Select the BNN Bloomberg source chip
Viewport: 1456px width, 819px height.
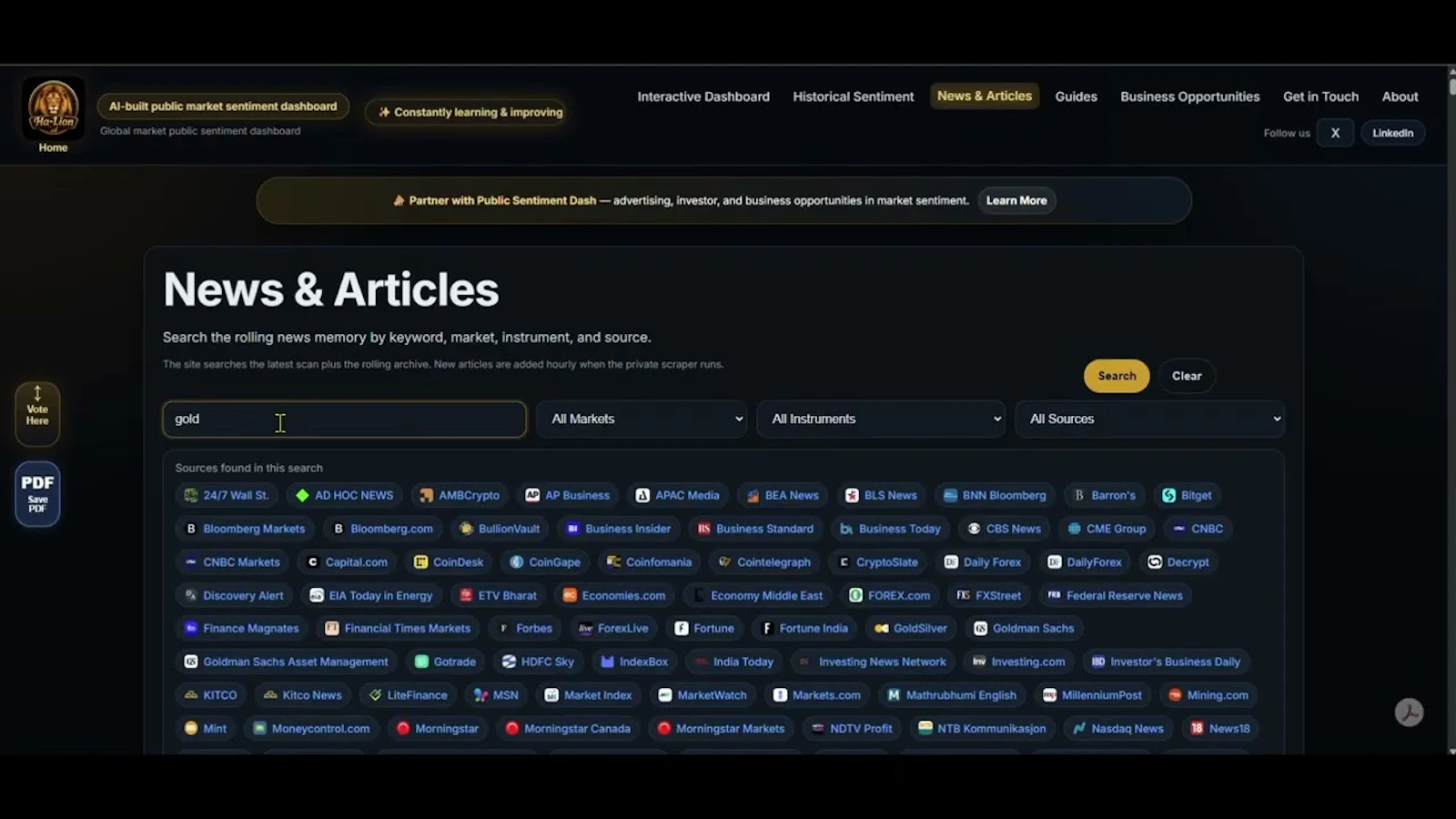(x=995, y=495)
